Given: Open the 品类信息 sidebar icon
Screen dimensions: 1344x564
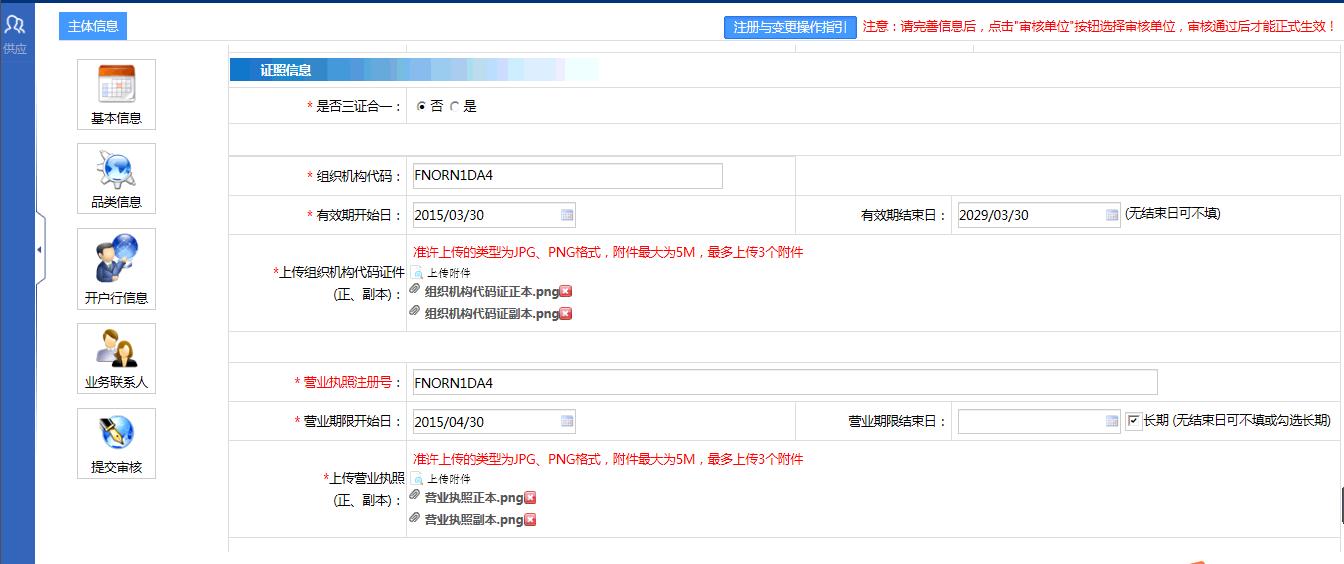Looking at the screenshot, I should (x=116, y=178).
